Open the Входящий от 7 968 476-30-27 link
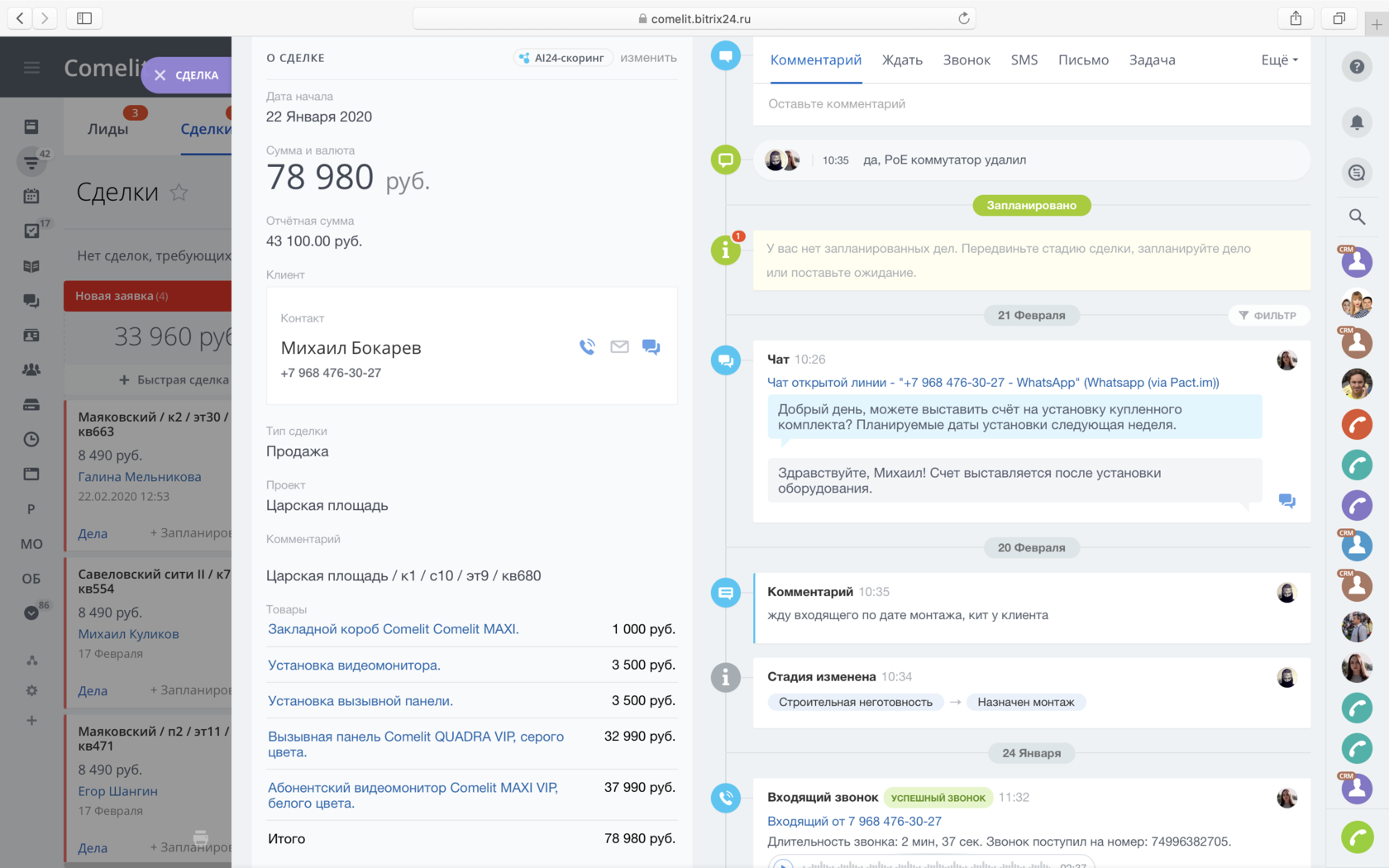The width and height of the screenshot is (1389, 868). click(854, 821)
